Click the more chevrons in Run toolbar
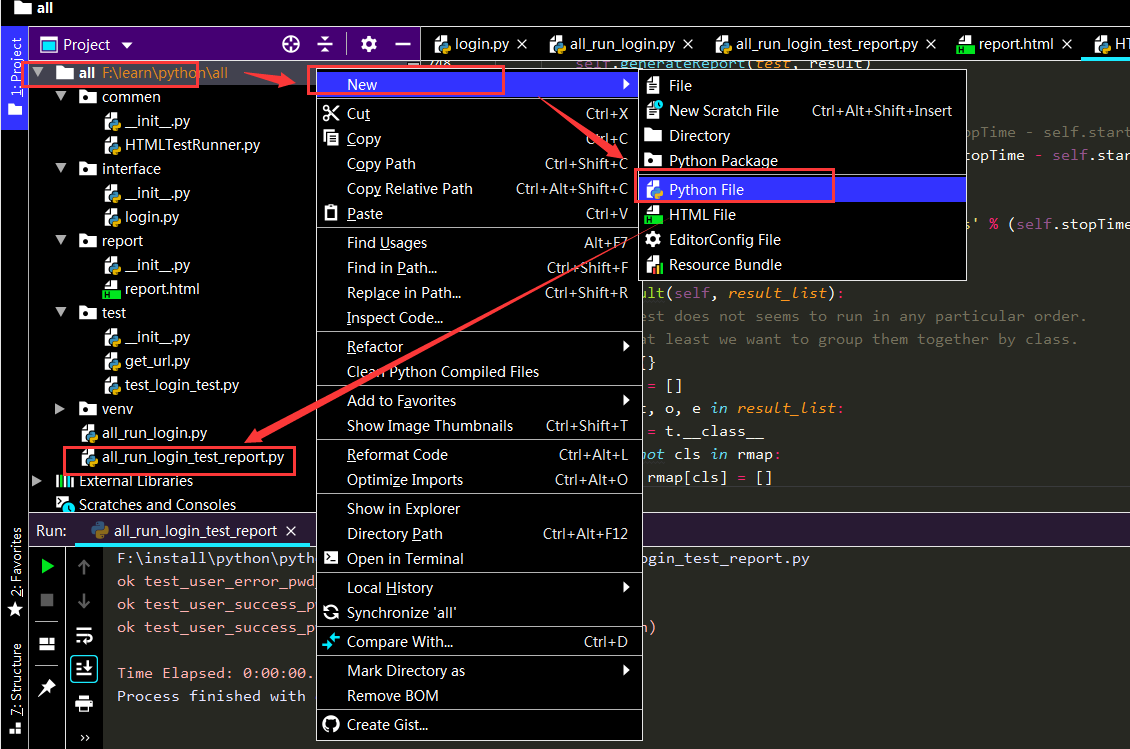Image resolution: width=1130 pixels, height=749 pixels. tap(85, 737)
